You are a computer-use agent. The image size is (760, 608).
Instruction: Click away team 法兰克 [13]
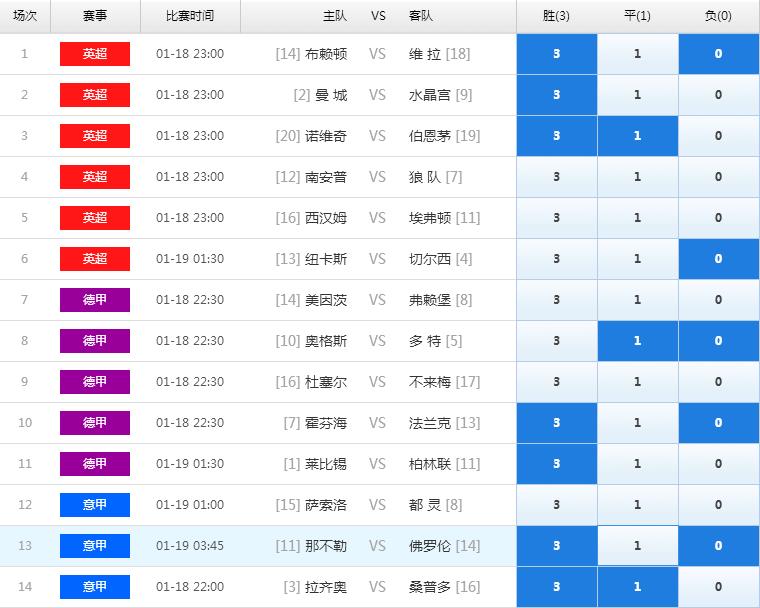pyautogui.click(x=444, y=422)
